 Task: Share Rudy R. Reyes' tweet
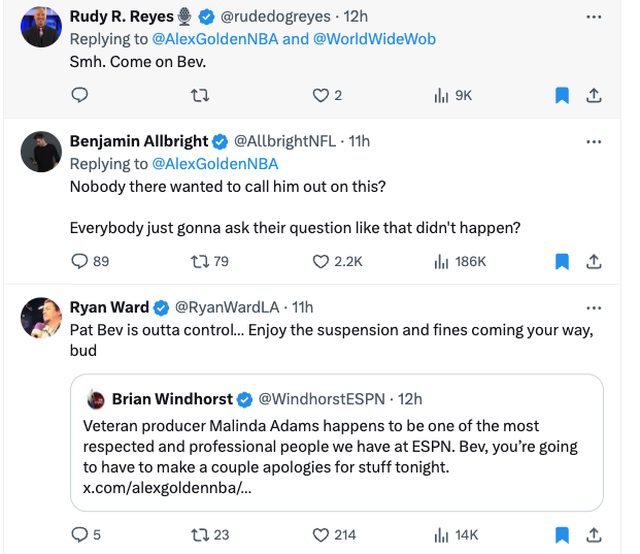(593, 95)
